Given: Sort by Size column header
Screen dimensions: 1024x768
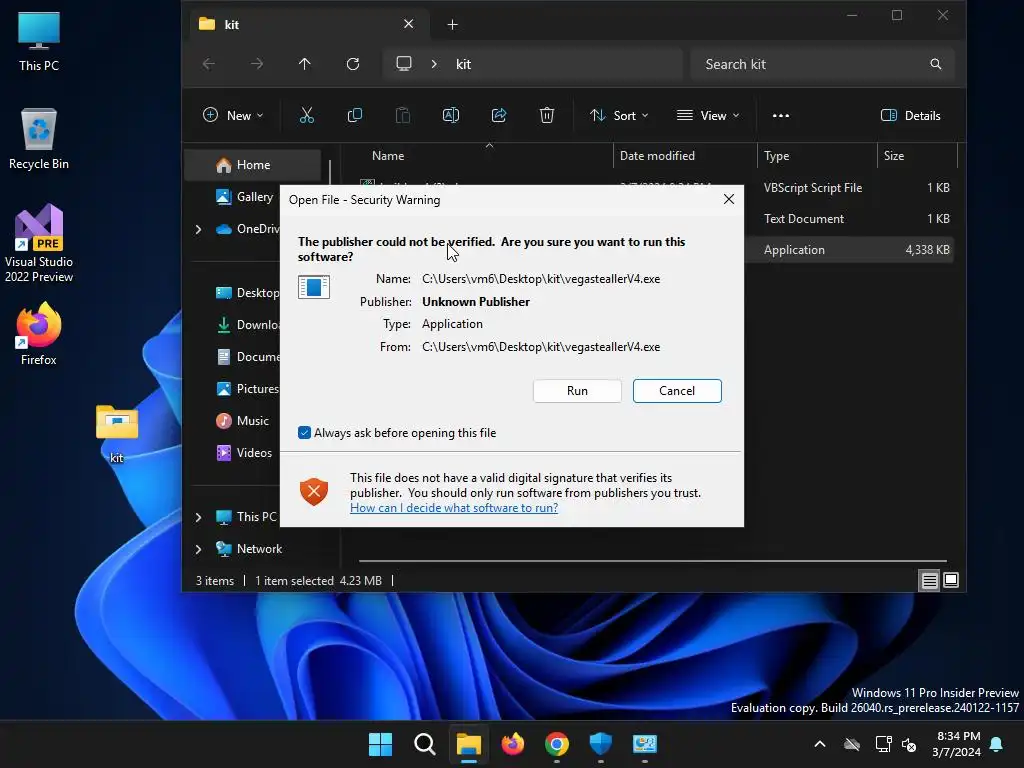Looking at the screenshot, I should (x=893, y=156).
